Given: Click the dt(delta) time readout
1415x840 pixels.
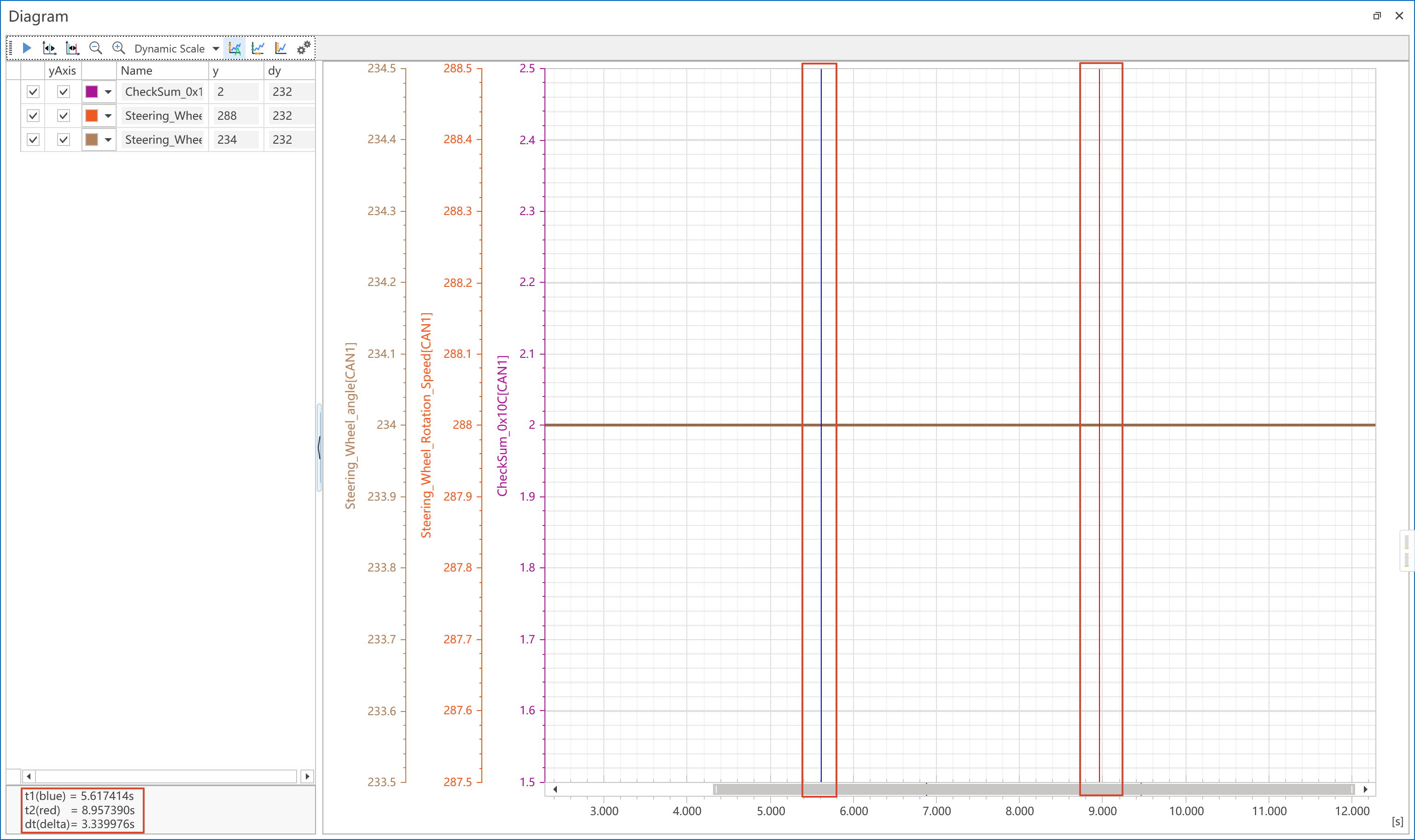Looking at the screenshot, I should click(79, 823).
